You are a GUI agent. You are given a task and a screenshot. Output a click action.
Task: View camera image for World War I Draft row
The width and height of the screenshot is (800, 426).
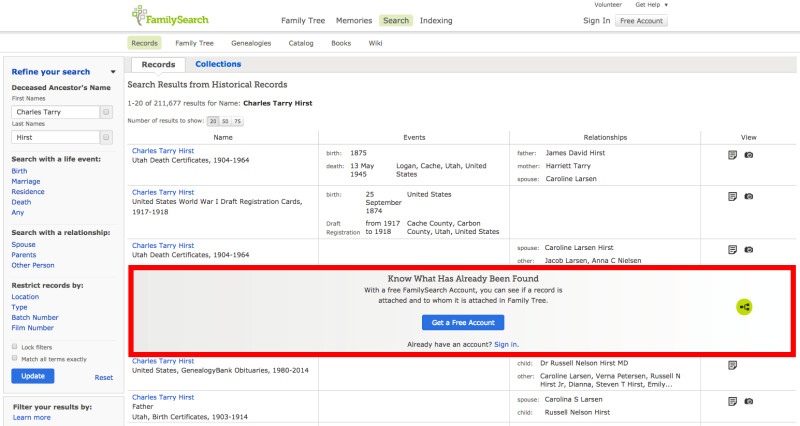click(748, 196)
